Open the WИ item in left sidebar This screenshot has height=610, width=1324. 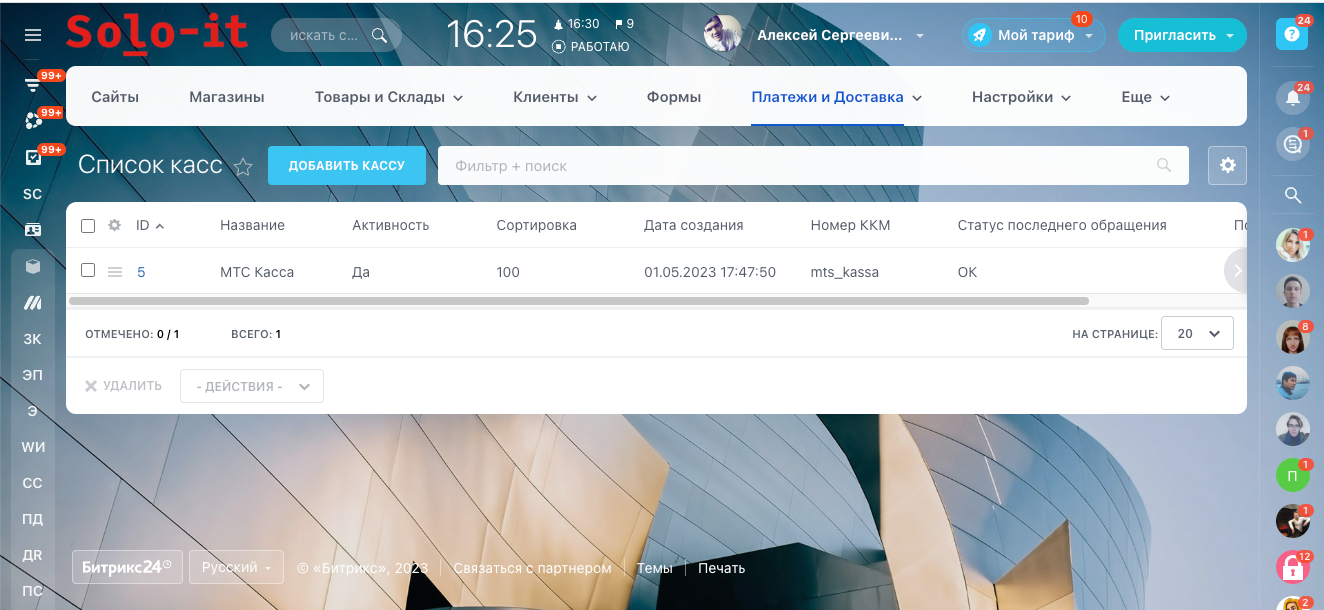[x=33, y=447]
